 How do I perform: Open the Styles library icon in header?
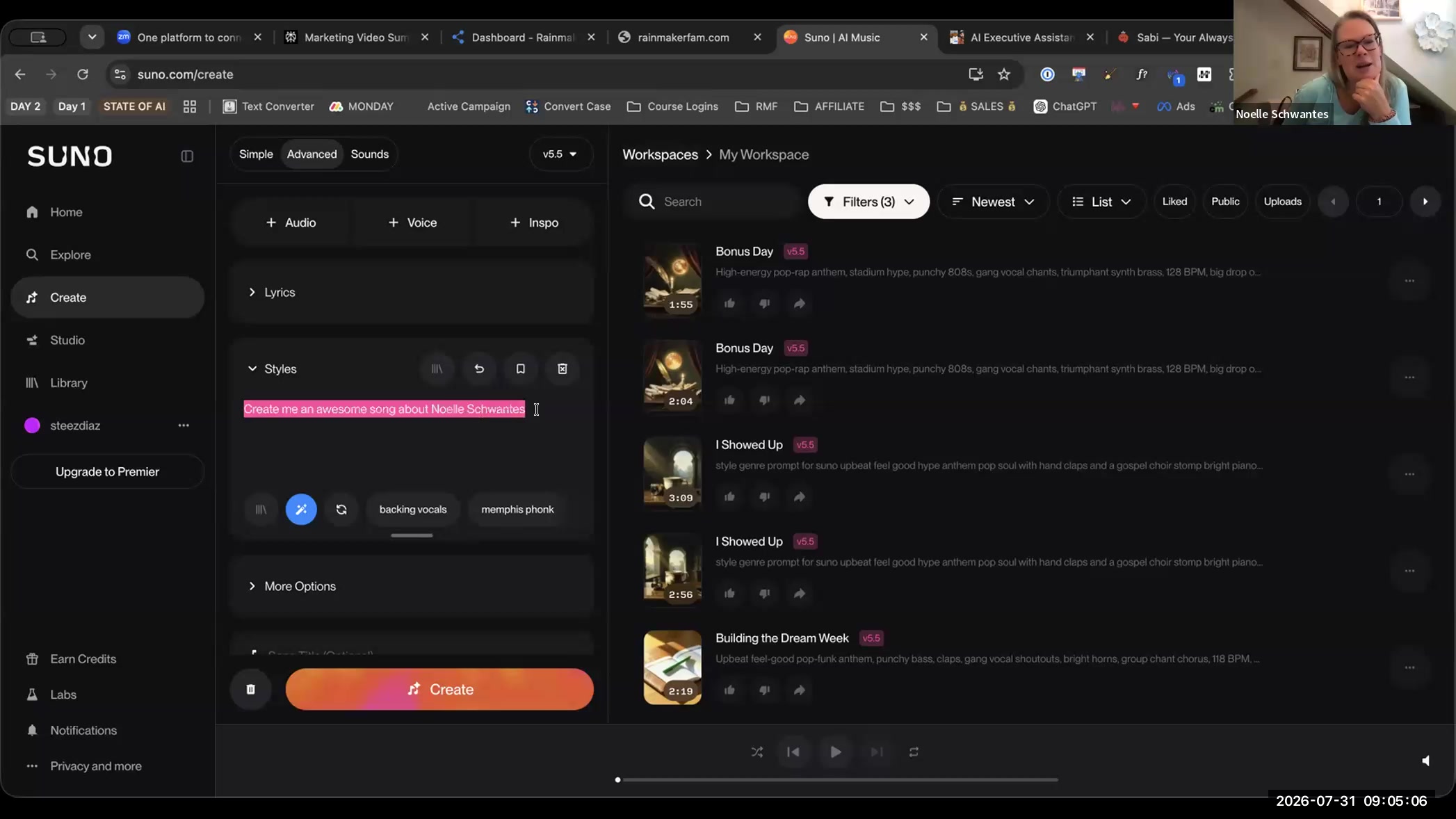[437, 369]
